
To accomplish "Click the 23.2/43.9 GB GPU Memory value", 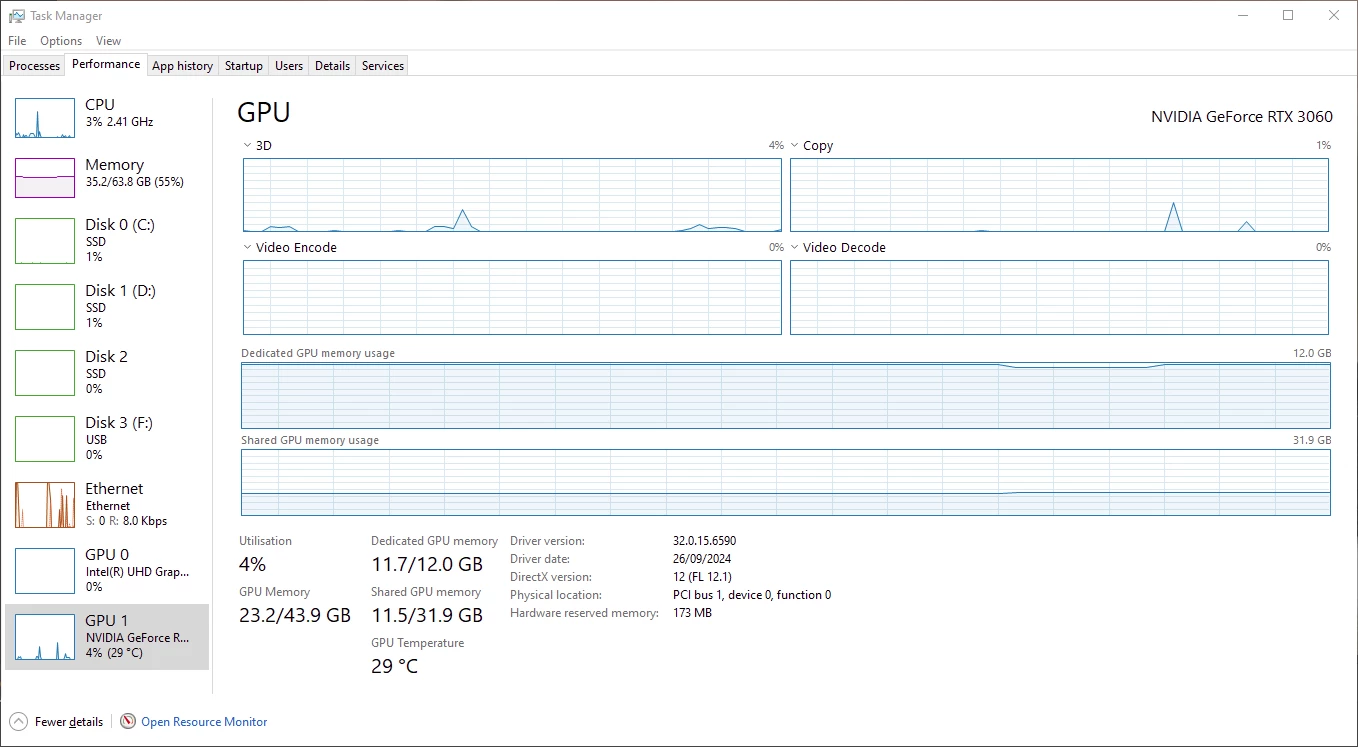I will click(x=295, y=615).
